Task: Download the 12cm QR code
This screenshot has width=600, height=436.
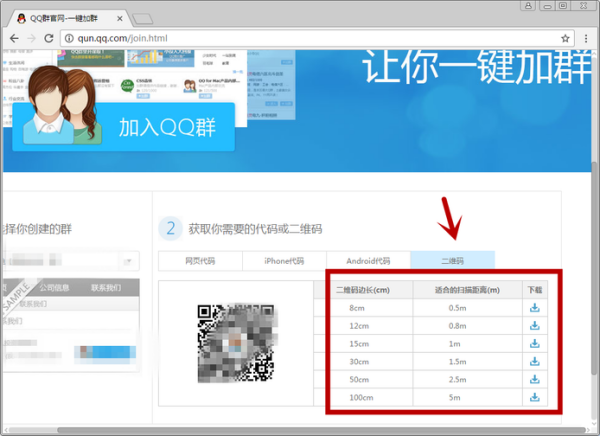Action: point(535,326)
